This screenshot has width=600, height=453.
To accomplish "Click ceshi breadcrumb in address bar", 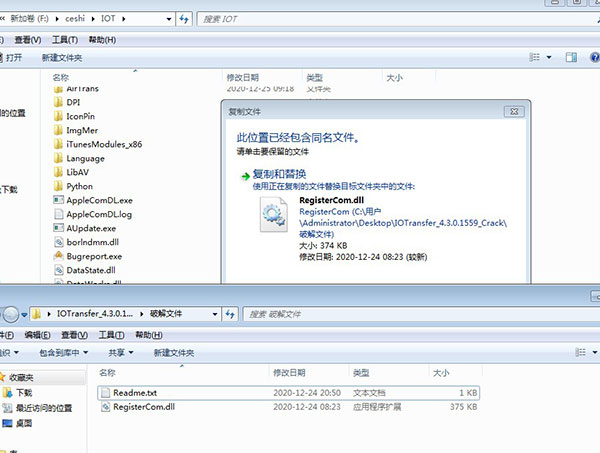I will [x=75, y=18].
